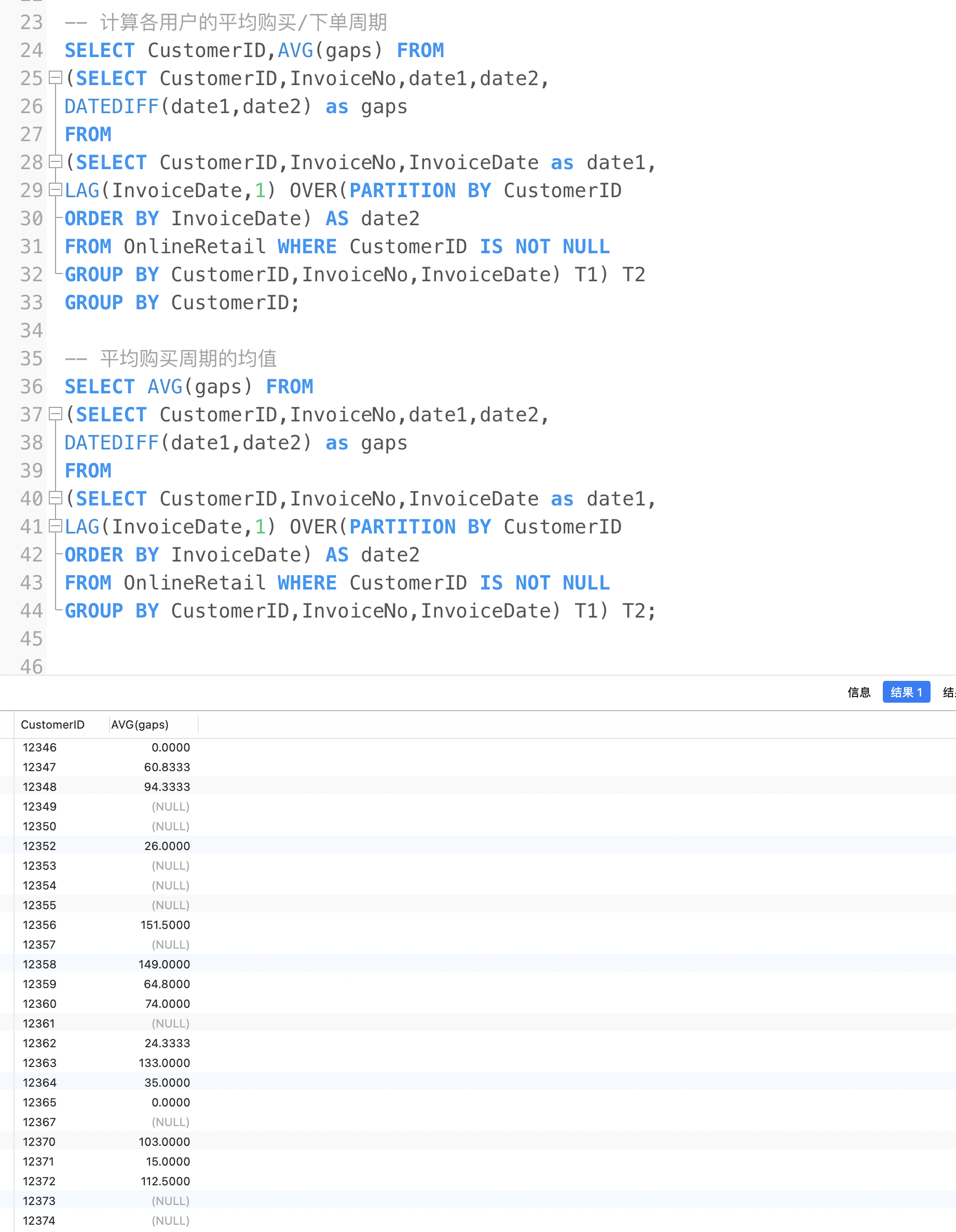Click line number 33 in the gutter
956x1232 pixels.
(x=32, y=303)
